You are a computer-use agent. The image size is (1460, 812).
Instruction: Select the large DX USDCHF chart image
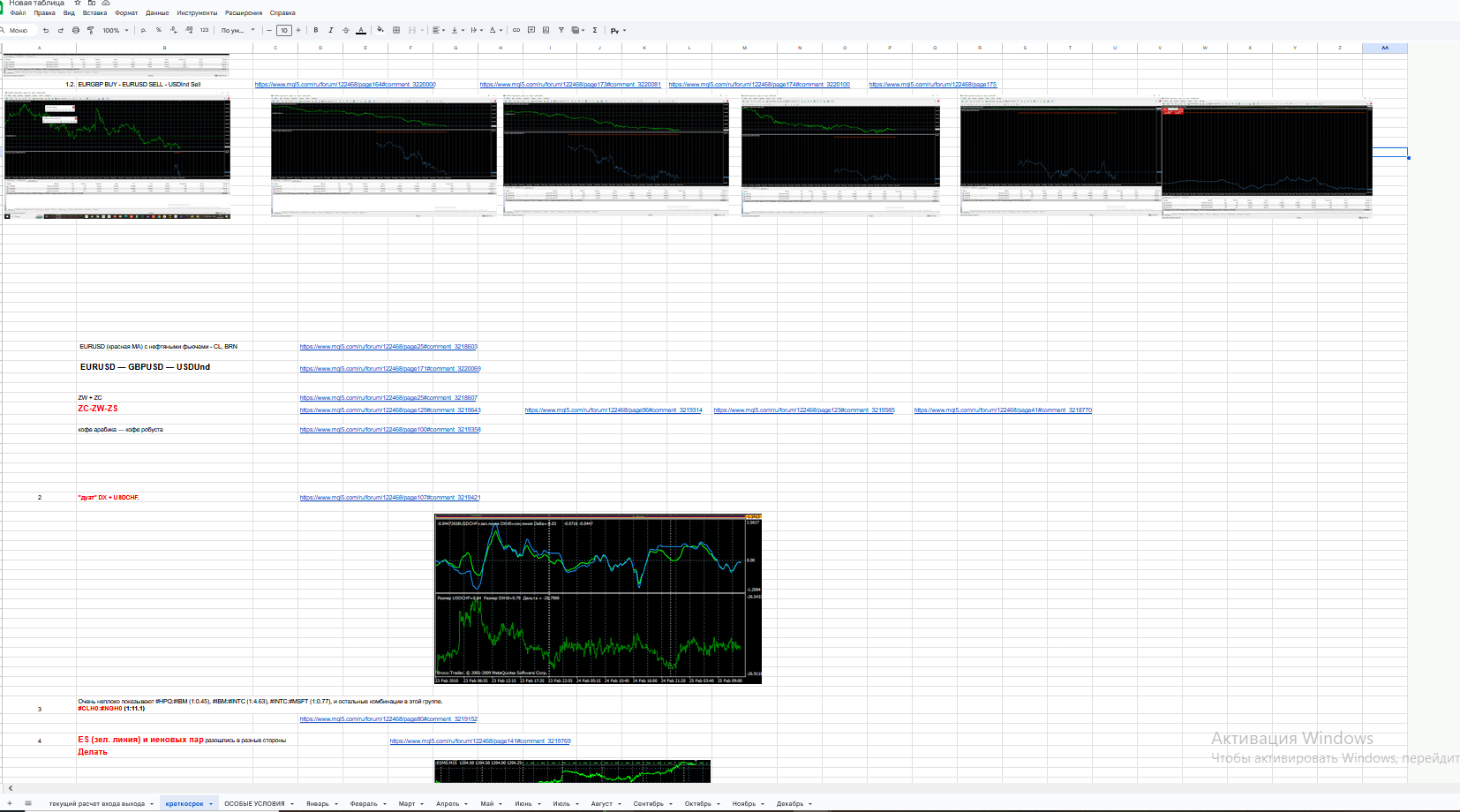point(598,599)
